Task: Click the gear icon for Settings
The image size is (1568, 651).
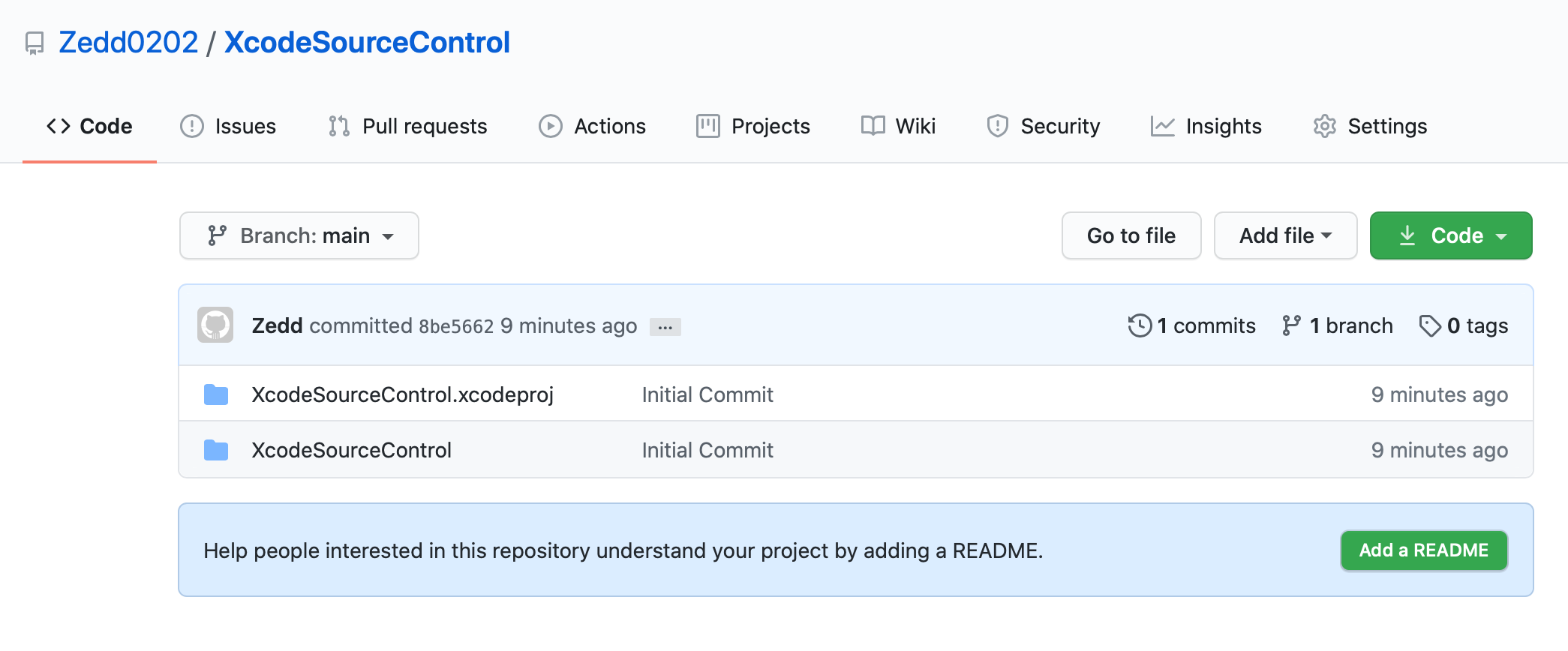Action: point(1324,126)
